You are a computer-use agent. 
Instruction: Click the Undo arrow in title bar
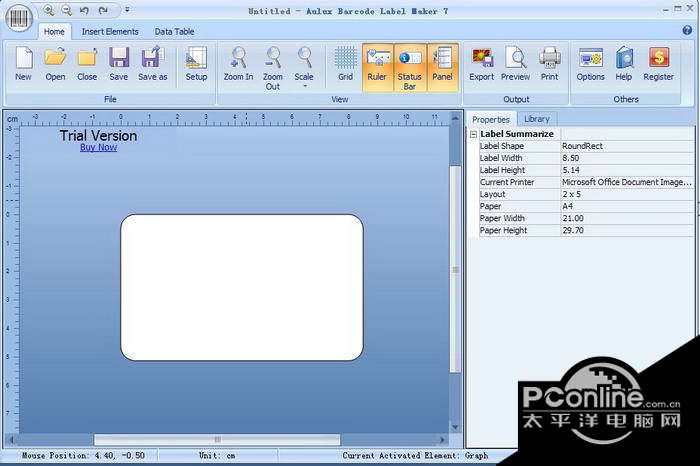84,10
